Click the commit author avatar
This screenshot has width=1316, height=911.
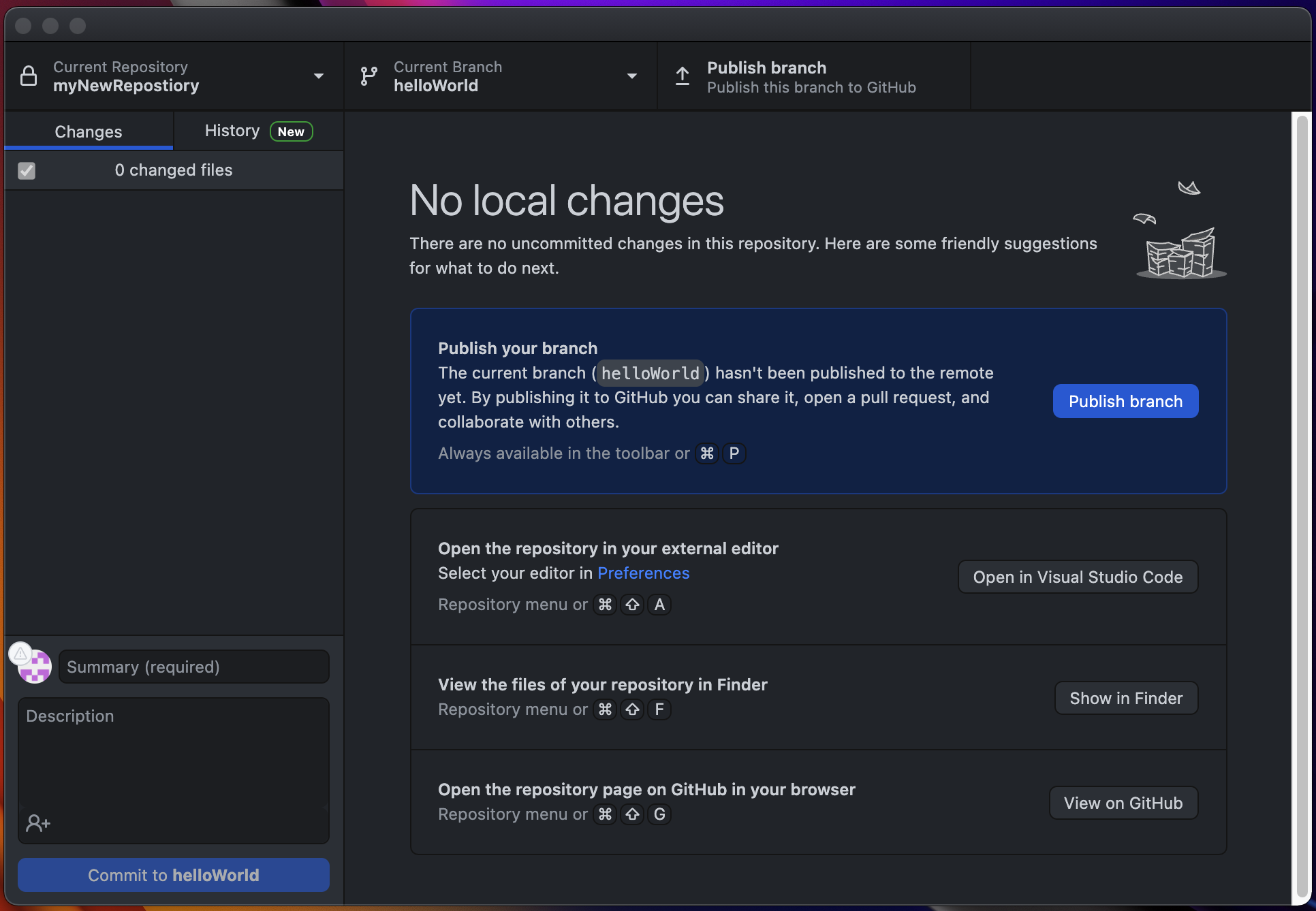[35, 667]
